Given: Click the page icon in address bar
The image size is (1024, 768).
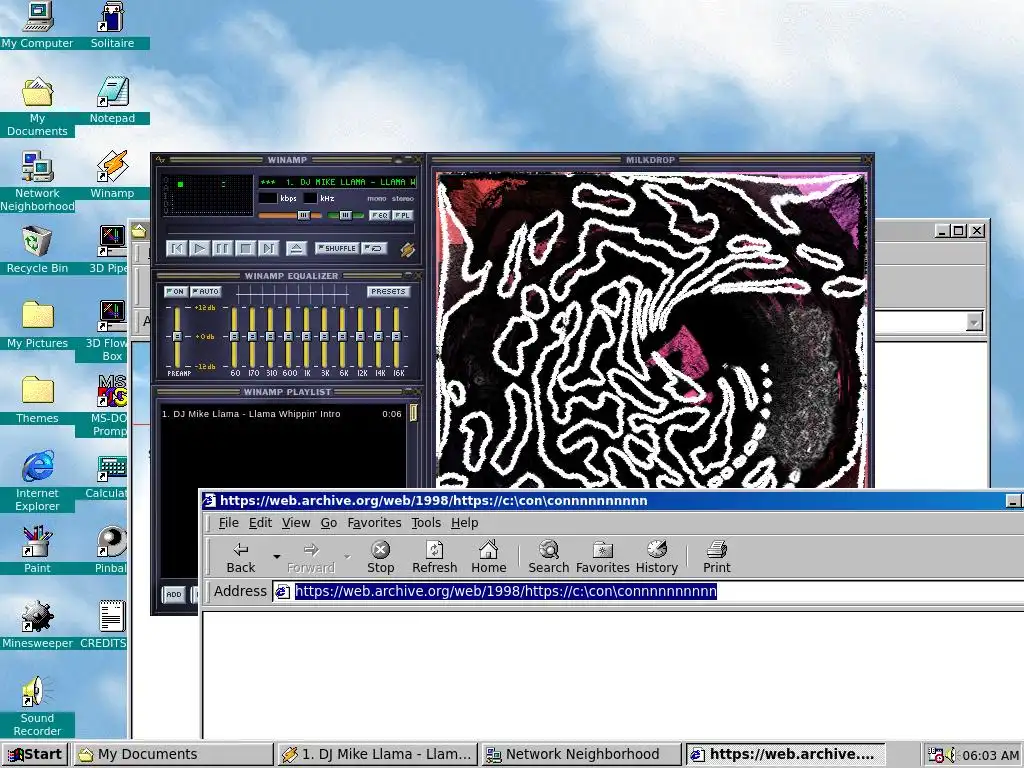Looking at the screenshot, I should click(x=283, y=592).
